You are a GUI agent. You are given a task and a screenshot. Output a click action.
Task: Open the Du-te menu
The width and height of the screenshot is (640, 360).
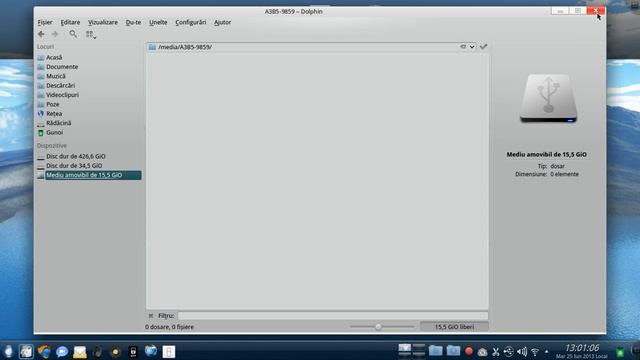click(133, 22)
